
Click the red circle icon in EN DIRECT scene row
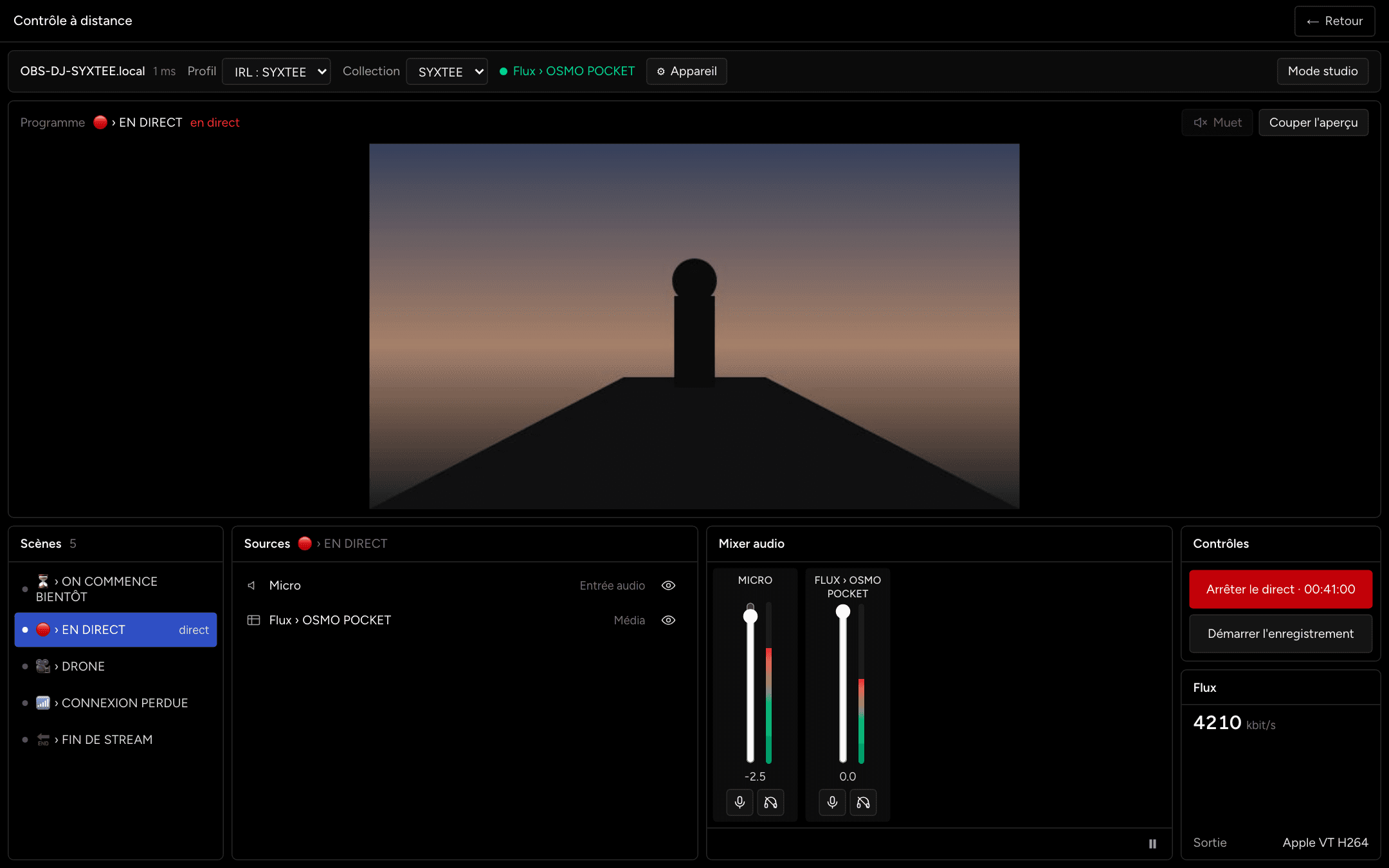(x=43, y=629)
